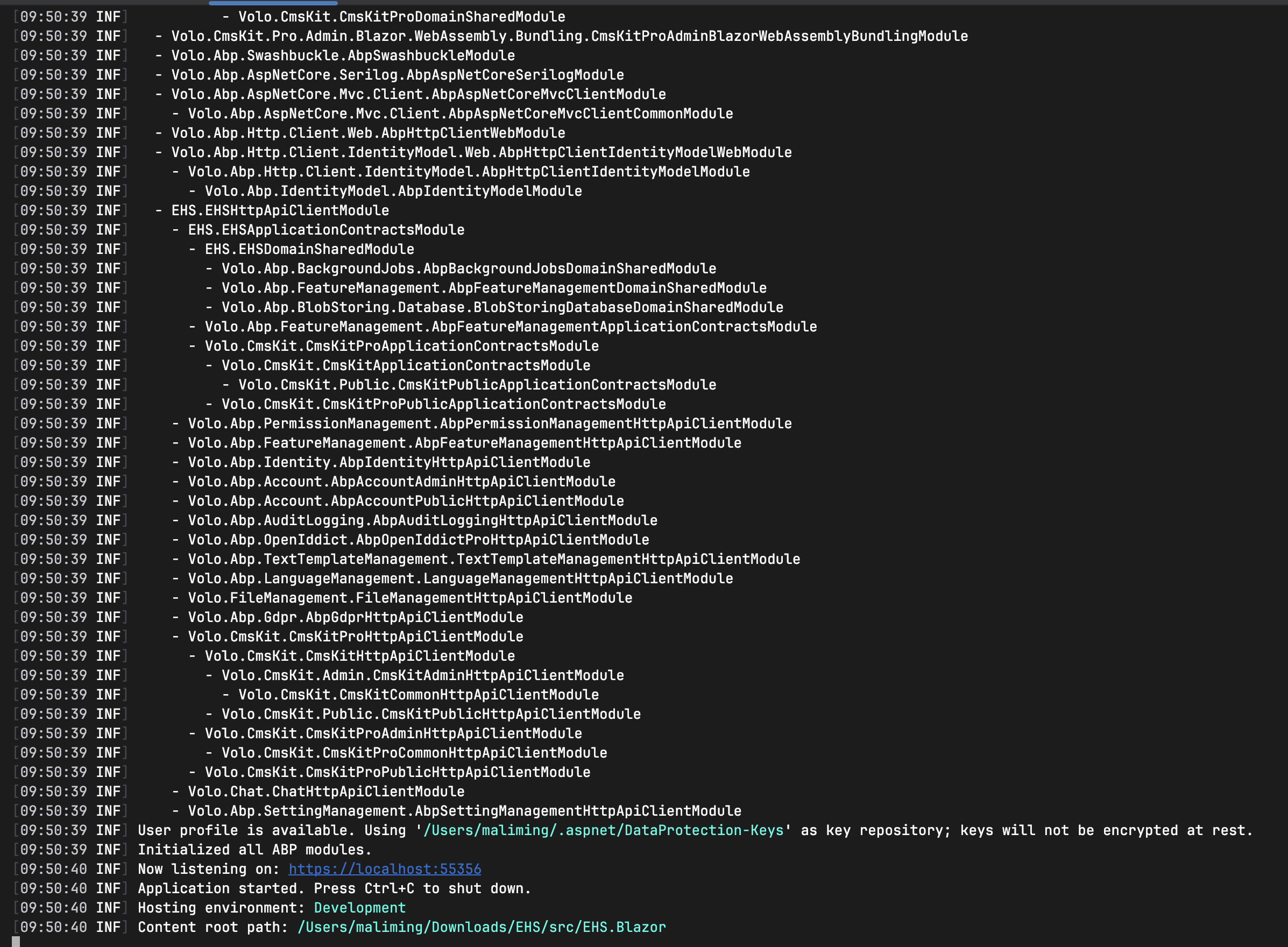Click AbpAspNetCoreSerilogModule log line
This screenshot has width=1288, height=947.
coord(397,75)
